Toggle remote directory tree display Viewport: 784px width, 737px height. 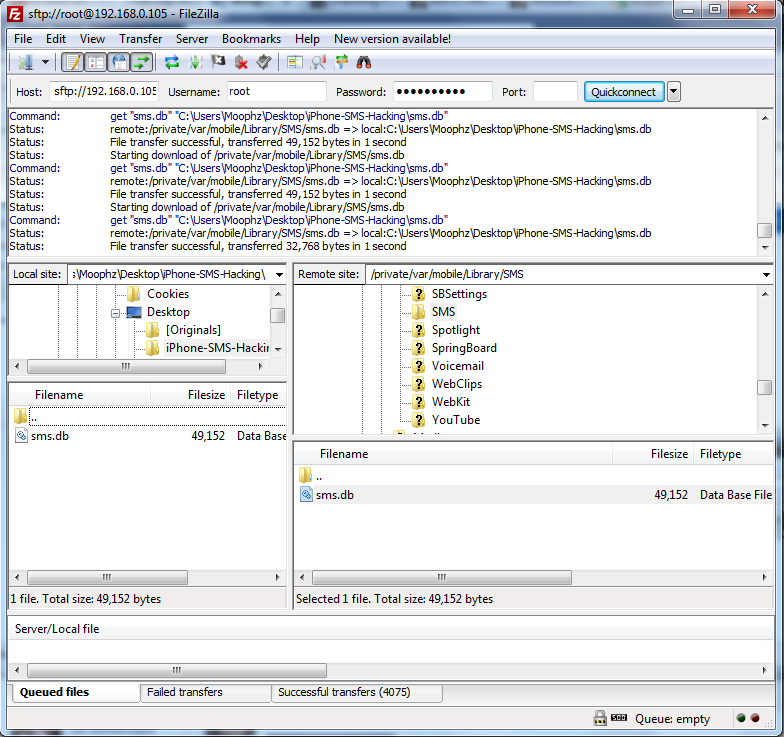tap(120, 62)
